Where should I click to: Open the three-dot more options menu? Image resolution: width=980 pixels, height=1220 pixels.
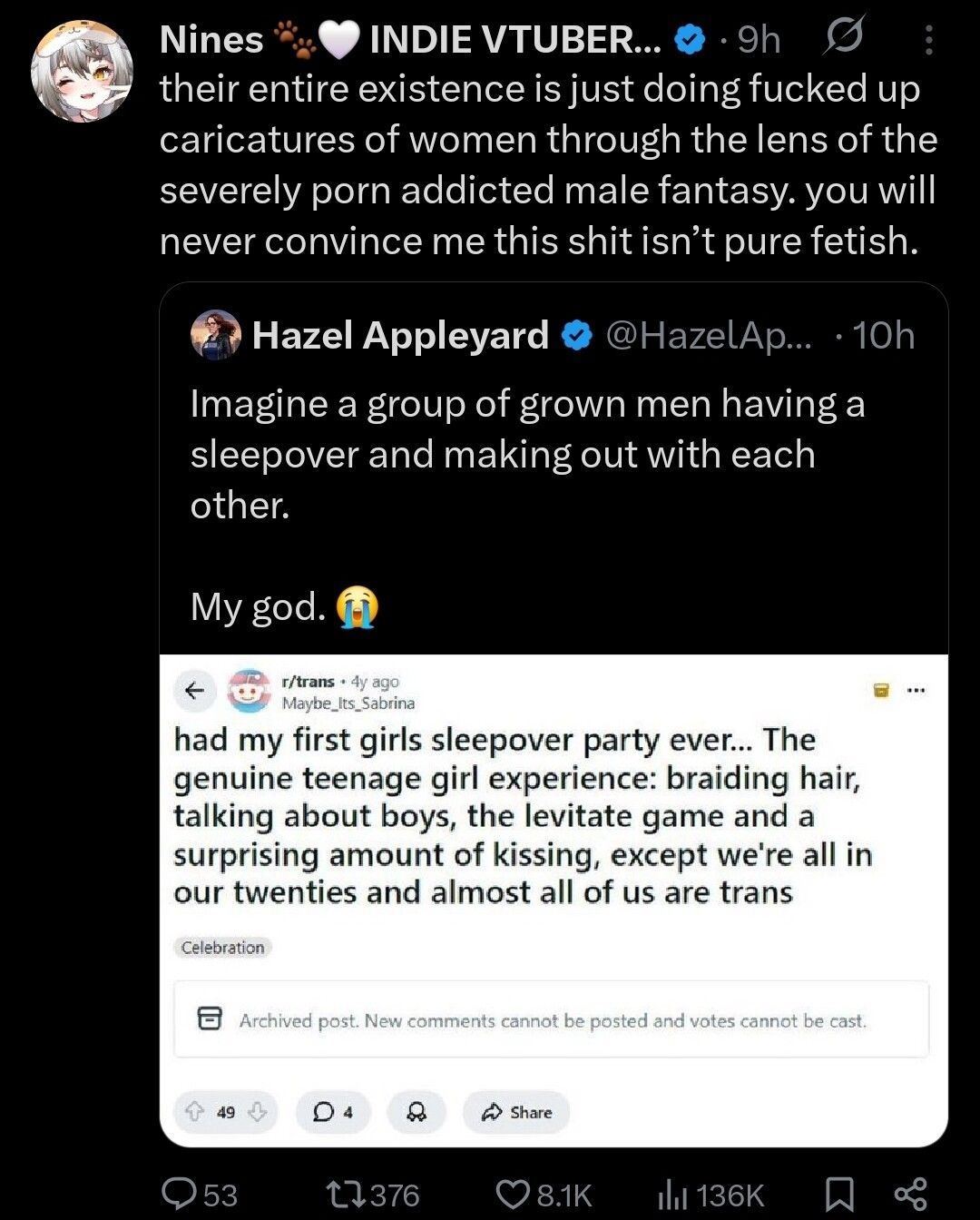point(928,40)
